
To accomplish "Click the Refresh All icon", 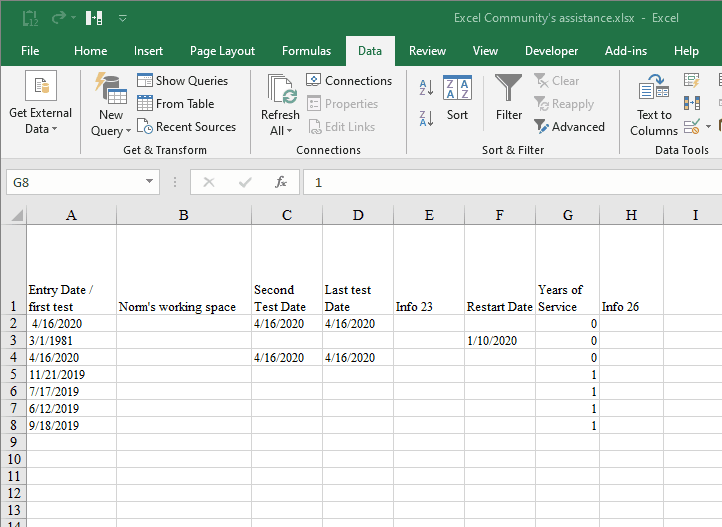I will point(280,90).
